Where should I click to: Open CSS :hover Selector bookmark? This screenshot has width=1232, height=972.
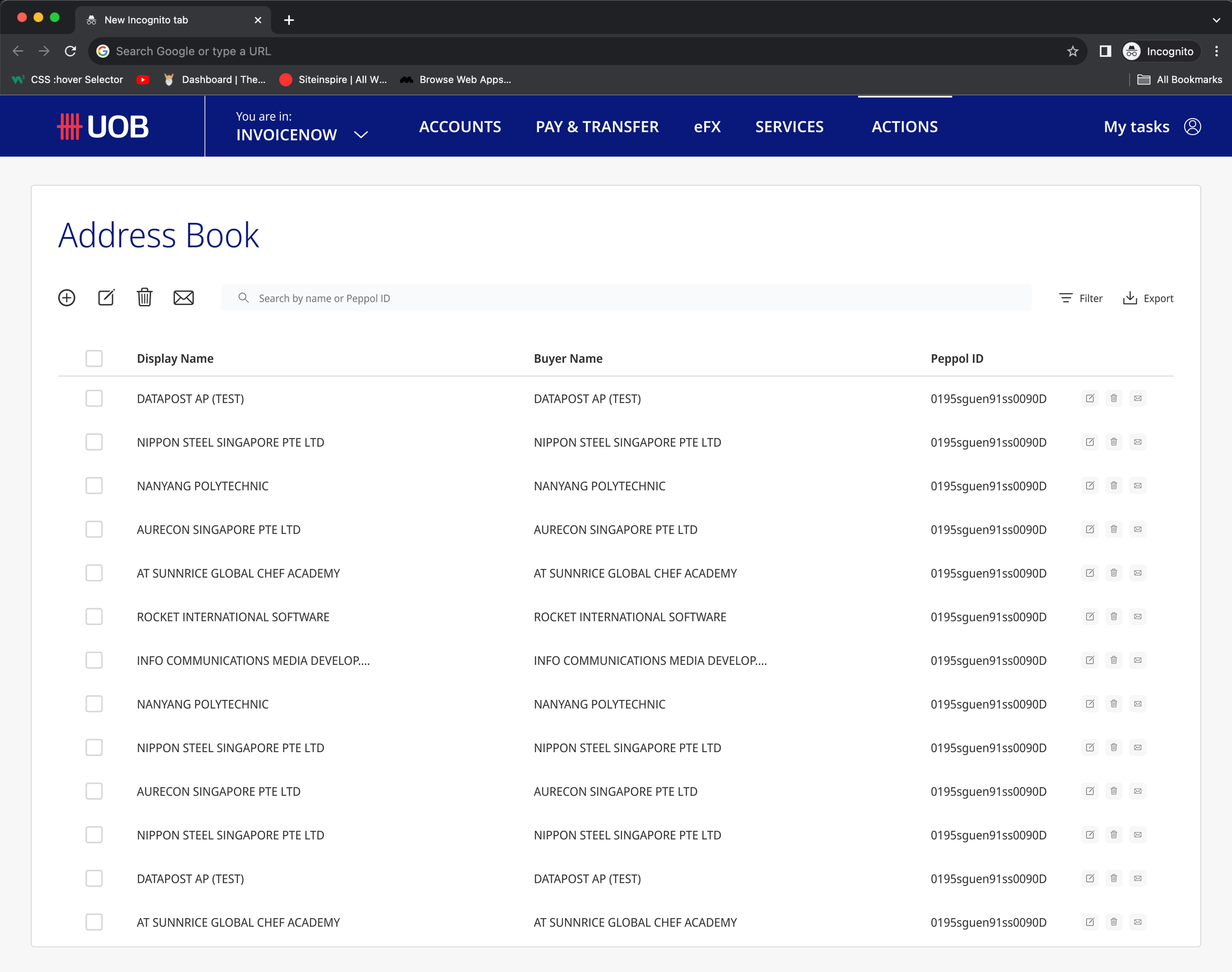pyautogui.click(x=67, y=80)
